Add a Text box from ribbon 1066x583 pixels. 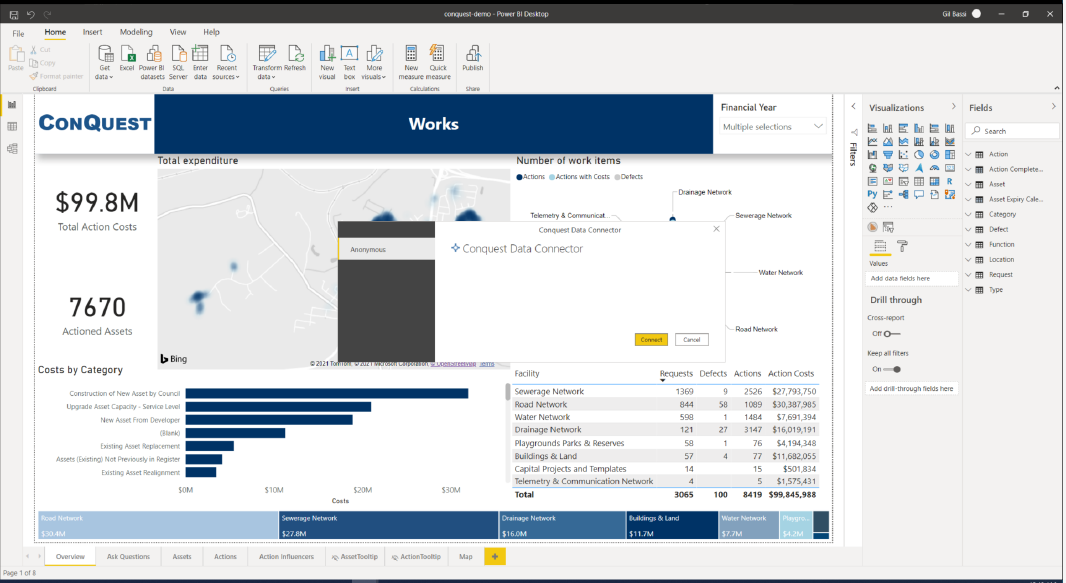[x=349, y=62]
